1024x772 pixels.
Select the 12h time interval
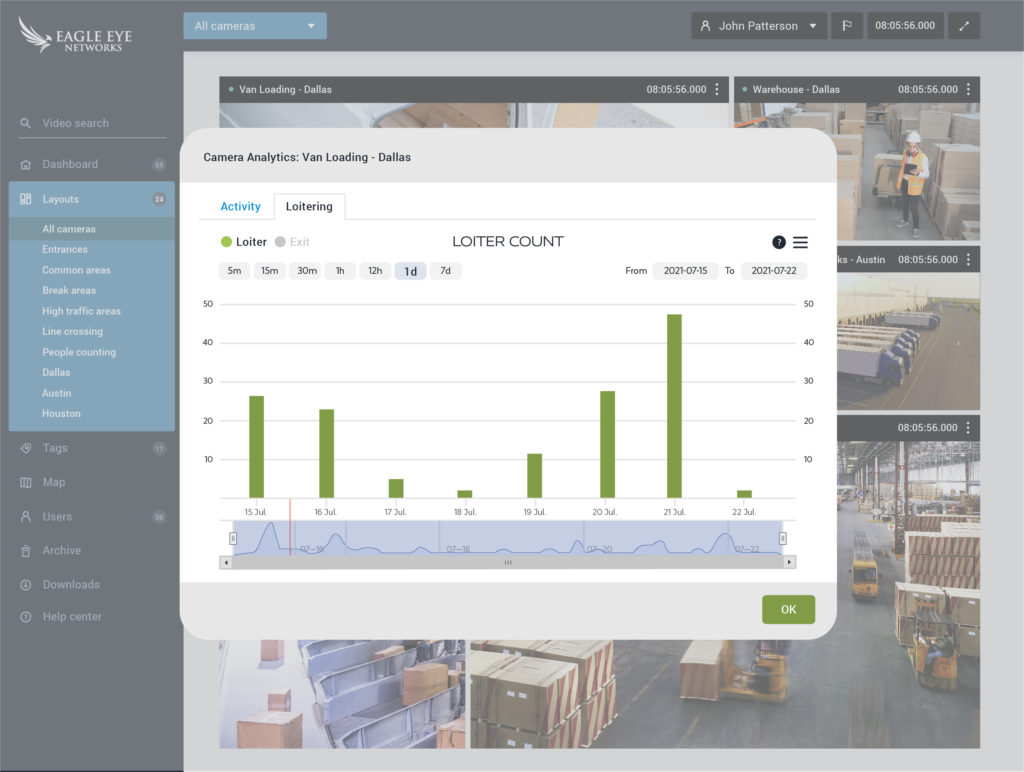point(375,270)
